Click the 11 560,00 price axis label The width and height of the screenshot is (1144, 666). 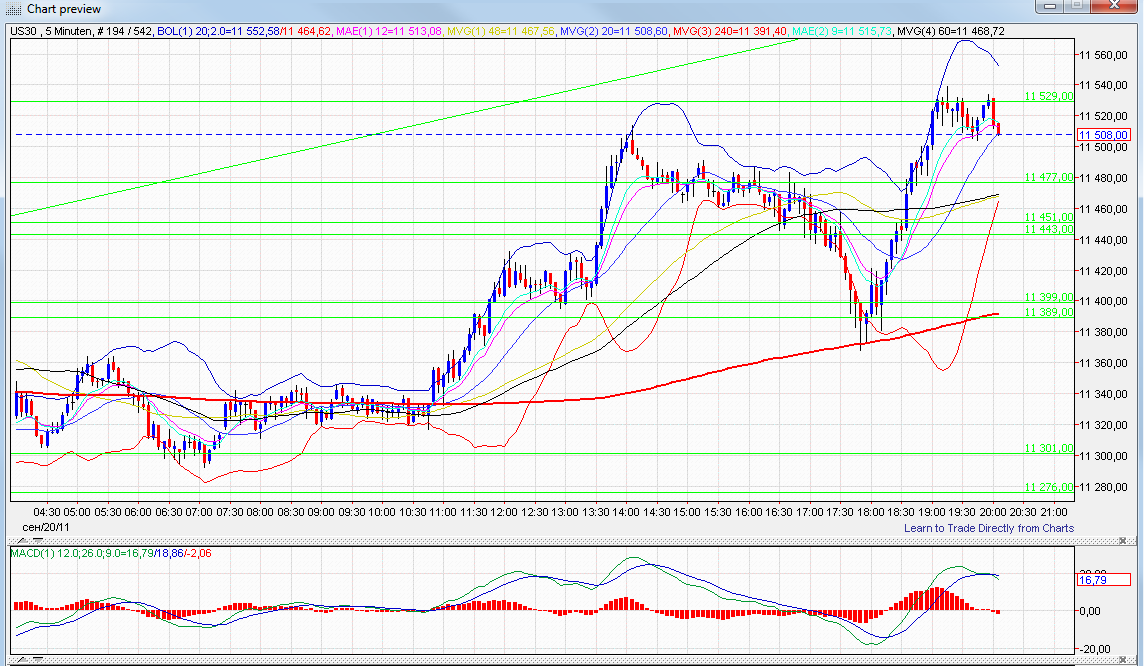click(1103, 55)
